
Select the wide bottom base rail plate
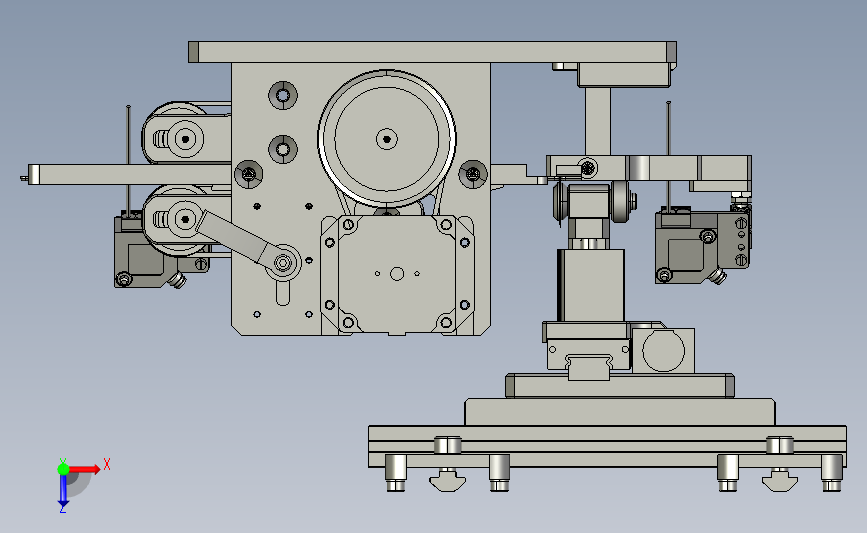click(x=607, y=446)
